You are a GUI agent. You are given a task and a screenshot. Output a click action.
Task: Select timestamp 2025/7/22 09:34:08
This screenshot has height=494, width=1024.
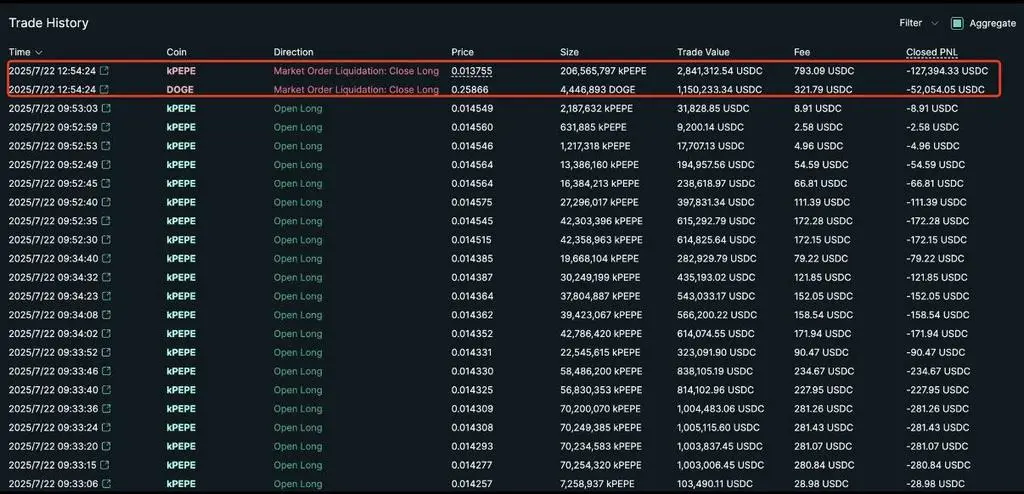coord(53,315)
